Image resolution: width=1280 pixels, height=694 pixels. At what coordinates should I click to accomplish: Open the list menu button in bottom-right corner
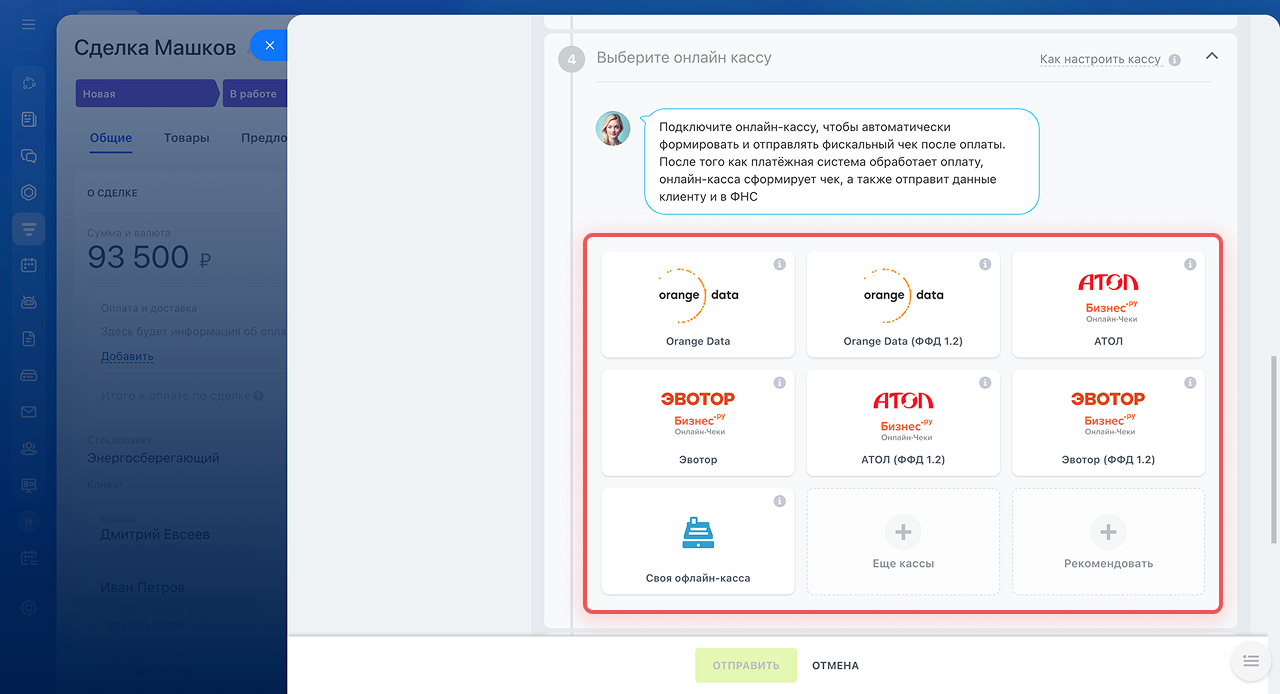coord(1250,660)
